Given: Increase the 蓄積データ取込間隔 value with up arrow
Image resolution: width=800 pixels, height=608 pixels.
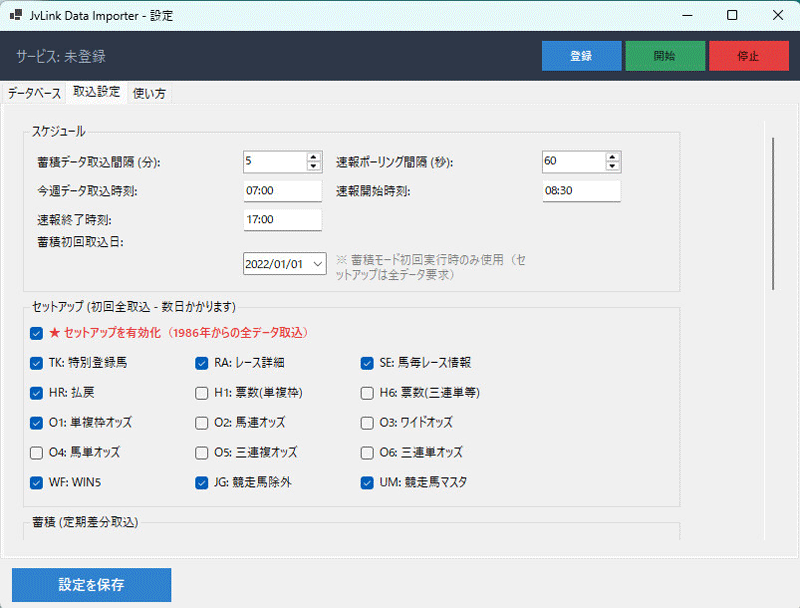Looking at the screenshot, I should (314, 157).
